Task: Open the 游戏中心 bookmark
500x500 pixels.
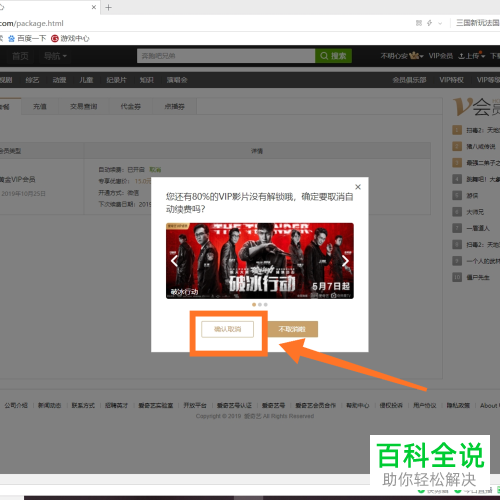Action: [x=70, y=38]
